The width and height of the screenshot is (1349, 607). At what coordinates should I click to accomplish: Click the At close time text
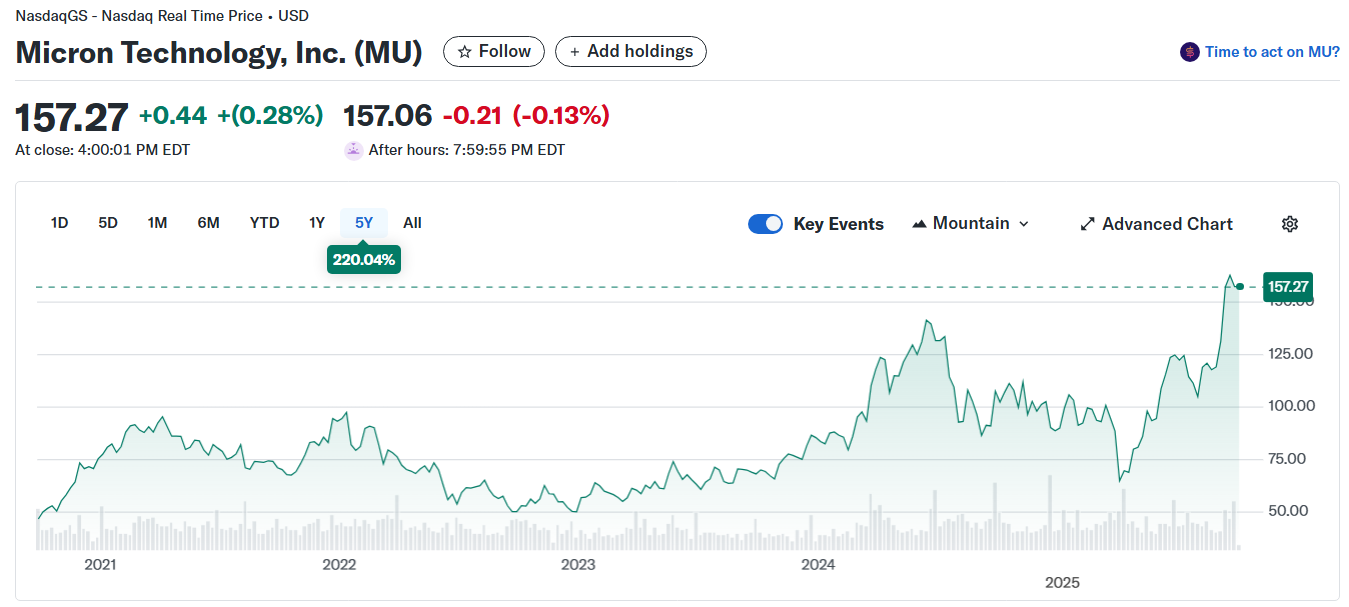click(103, 150)
